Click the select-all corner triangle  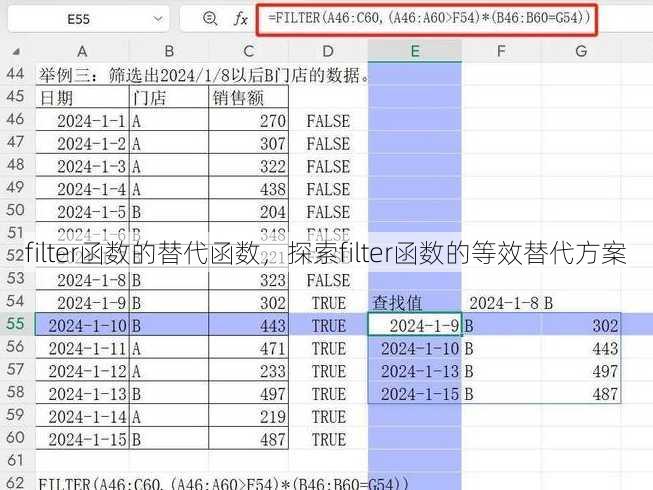pos(16,52)
